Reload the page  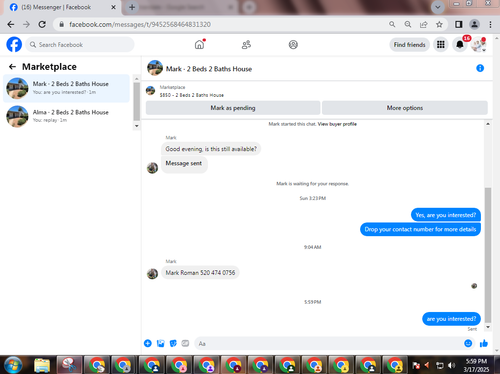tap(42, 24)
